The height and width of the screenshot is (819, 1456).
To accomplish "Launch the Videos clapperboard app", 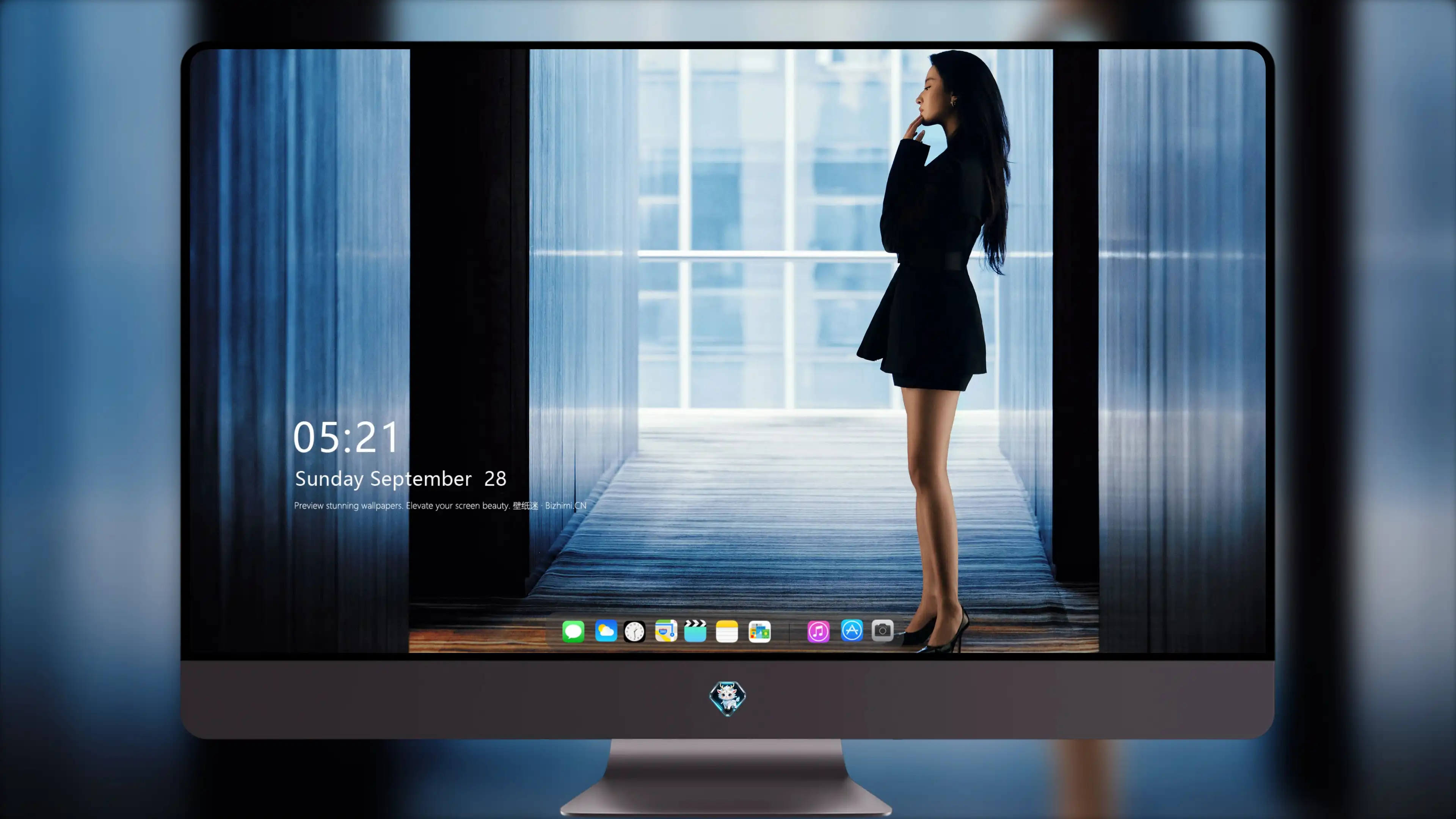I will 695,631.
